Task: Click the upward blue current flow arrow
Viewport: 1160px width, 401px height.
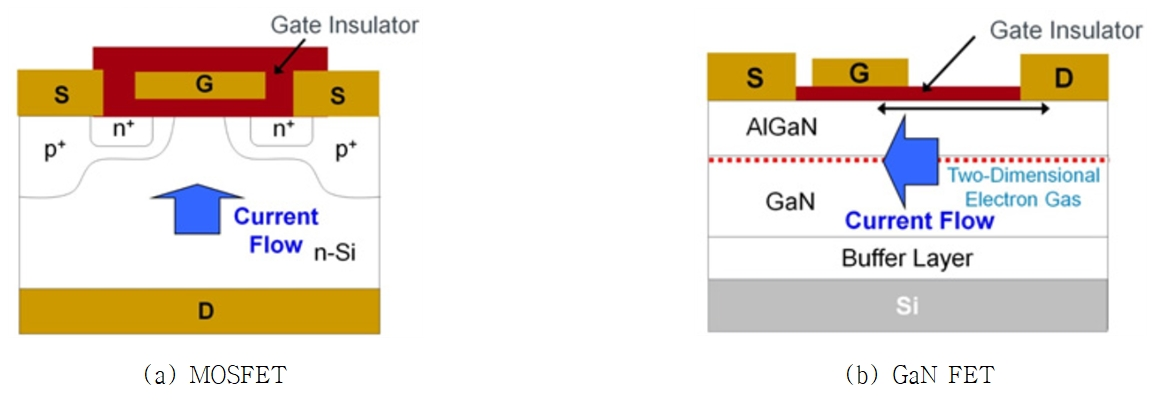Action: point(195,209)
